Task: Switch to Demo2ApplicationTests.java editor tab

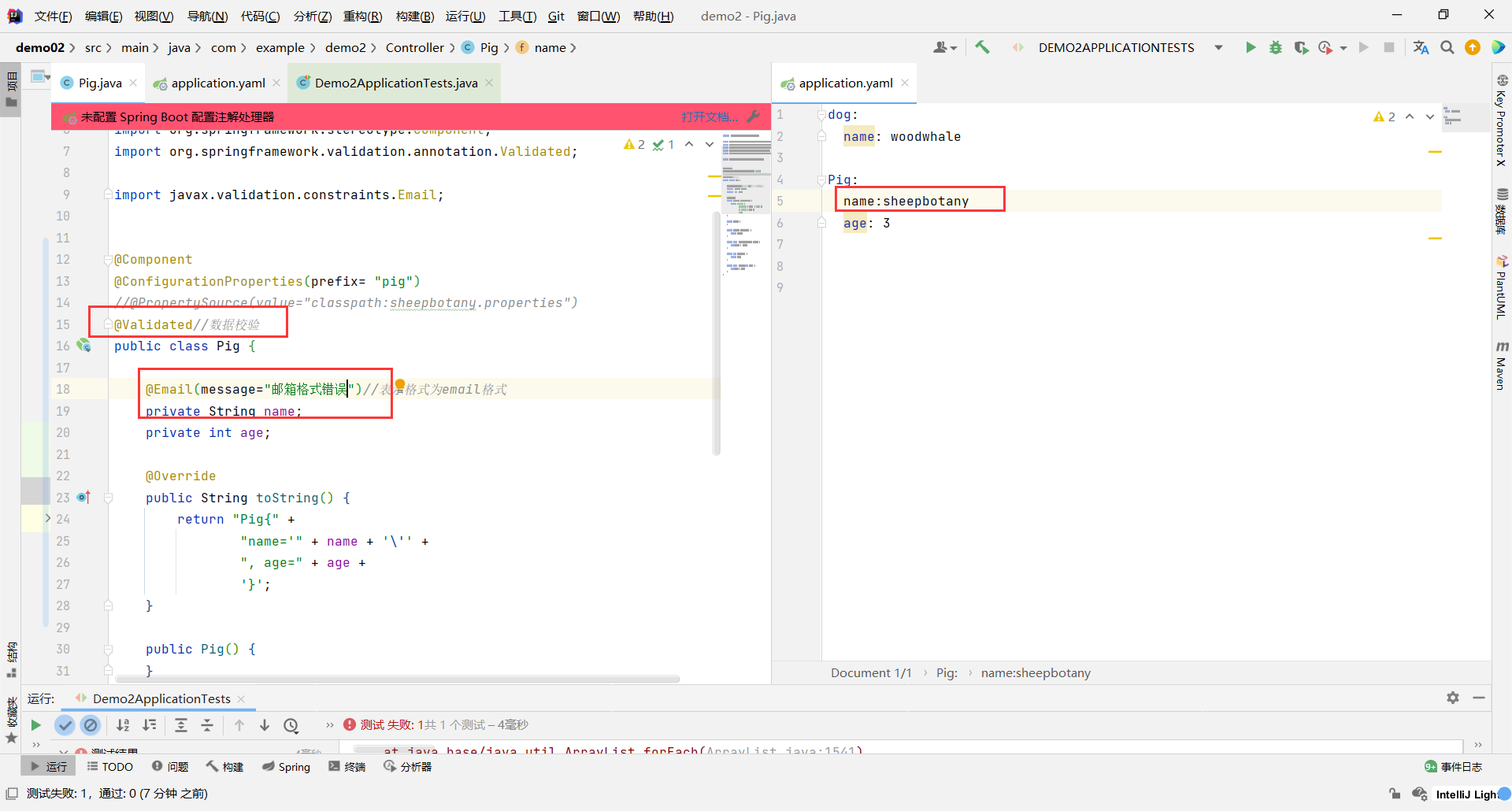Action: point(395,83)
